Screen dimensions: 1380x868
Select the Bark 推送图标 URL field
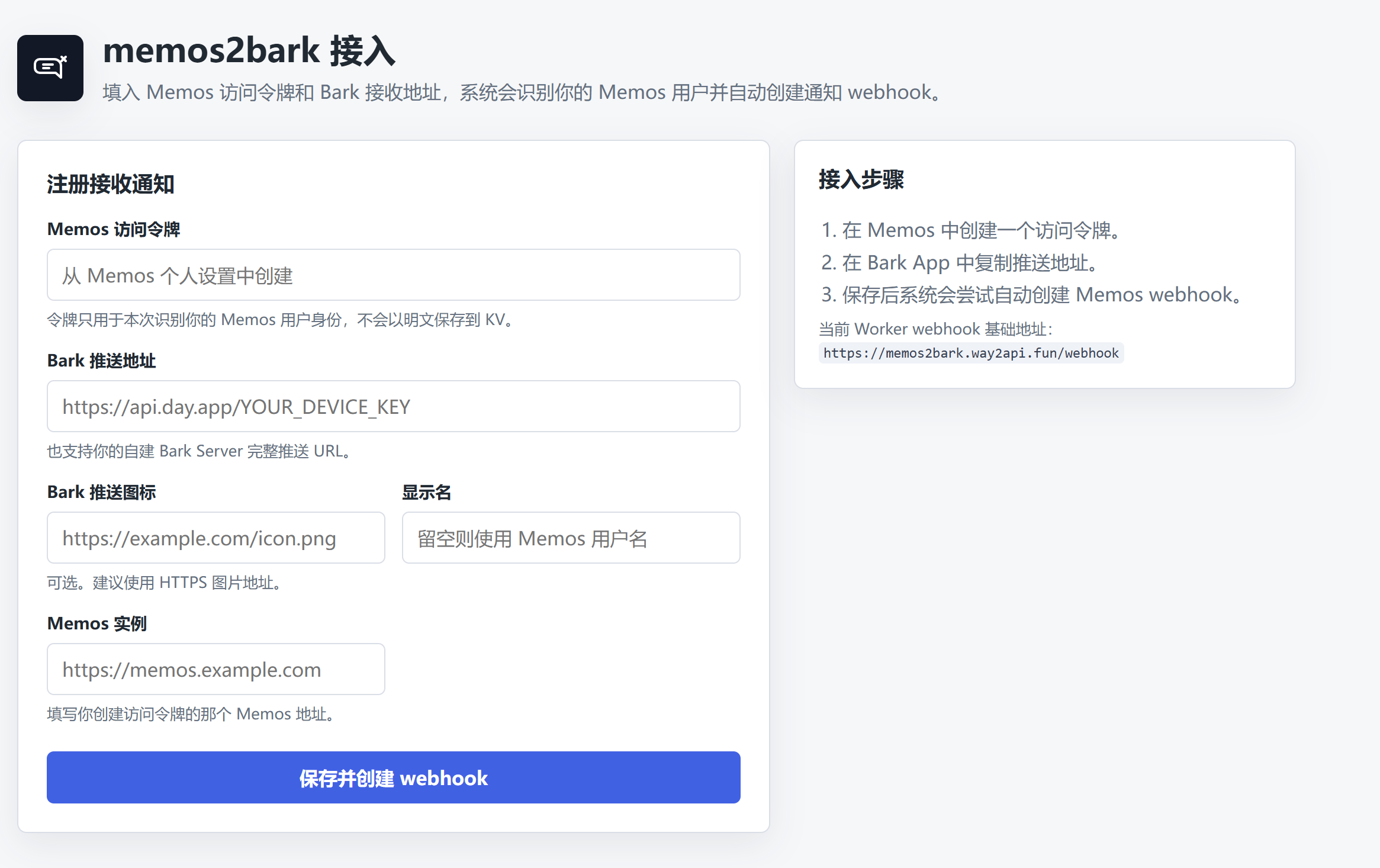(216, 538)
